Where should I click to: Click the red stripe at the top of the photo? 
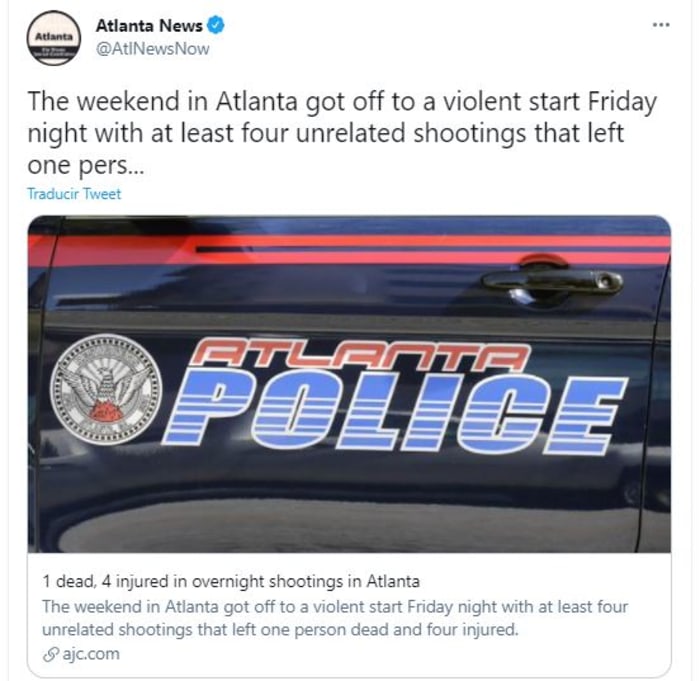pos(349,248)
